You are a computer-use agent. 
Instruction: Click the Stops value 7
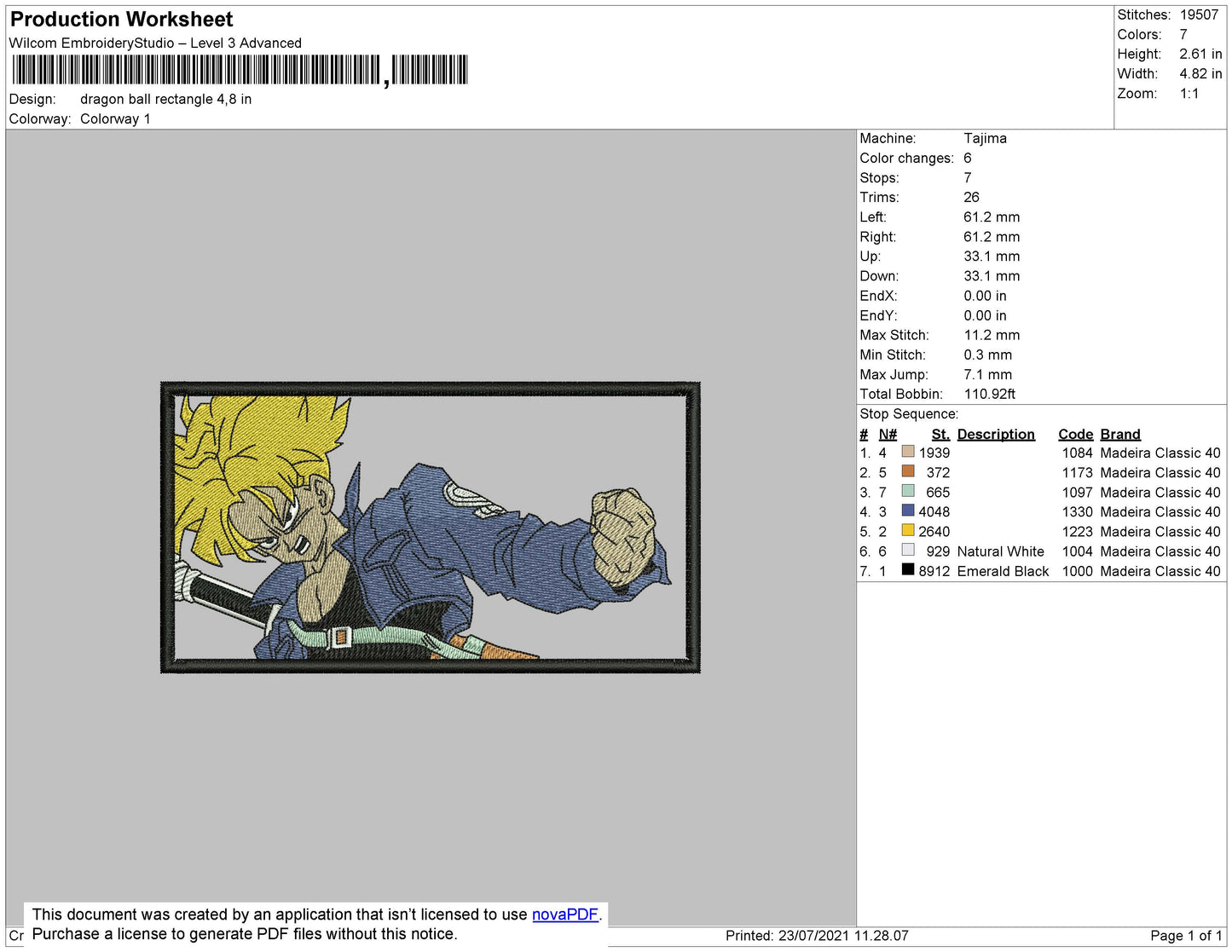[968, 178]
